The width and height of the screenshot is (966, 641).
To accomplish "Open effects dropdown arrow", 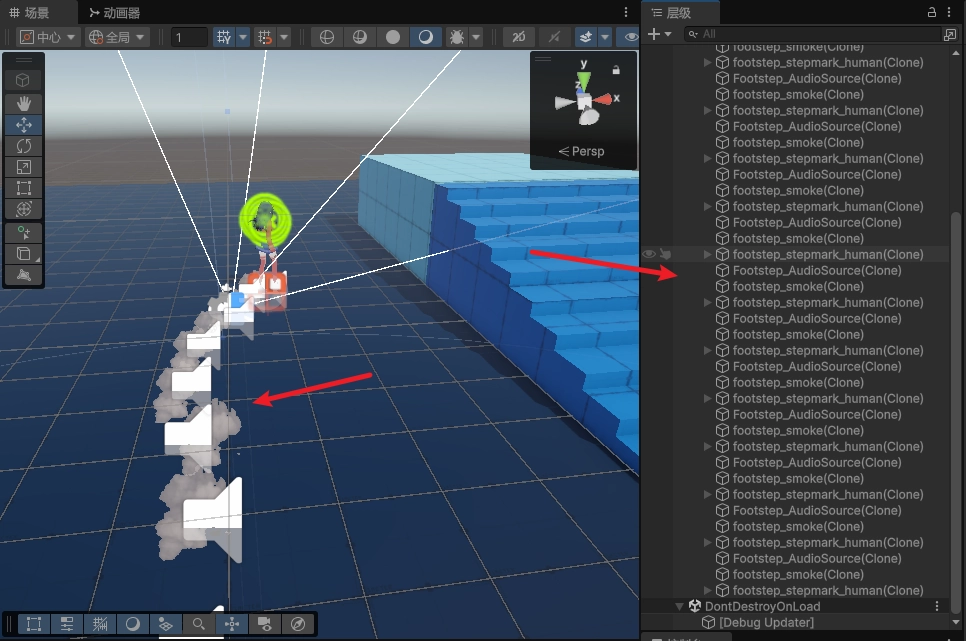I will pos(605,37).
